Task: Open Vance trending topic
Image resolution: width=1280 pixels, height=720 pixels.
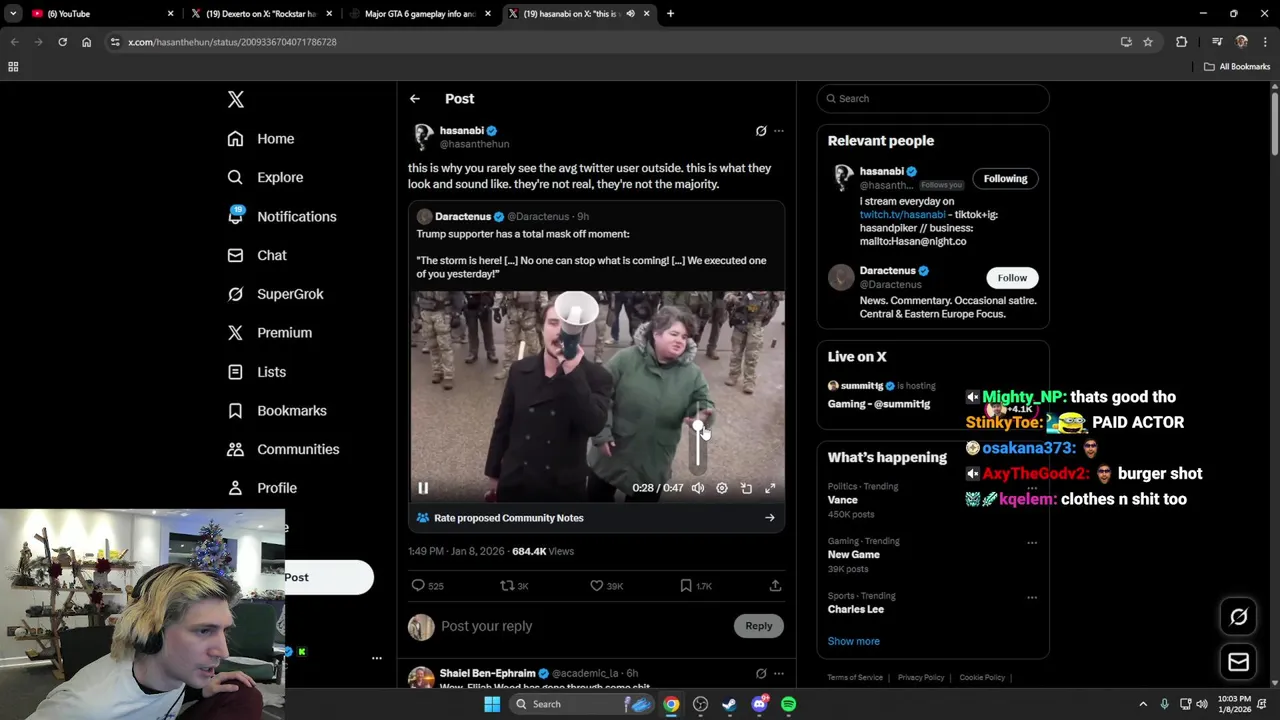Action: [x=843, y=500]
